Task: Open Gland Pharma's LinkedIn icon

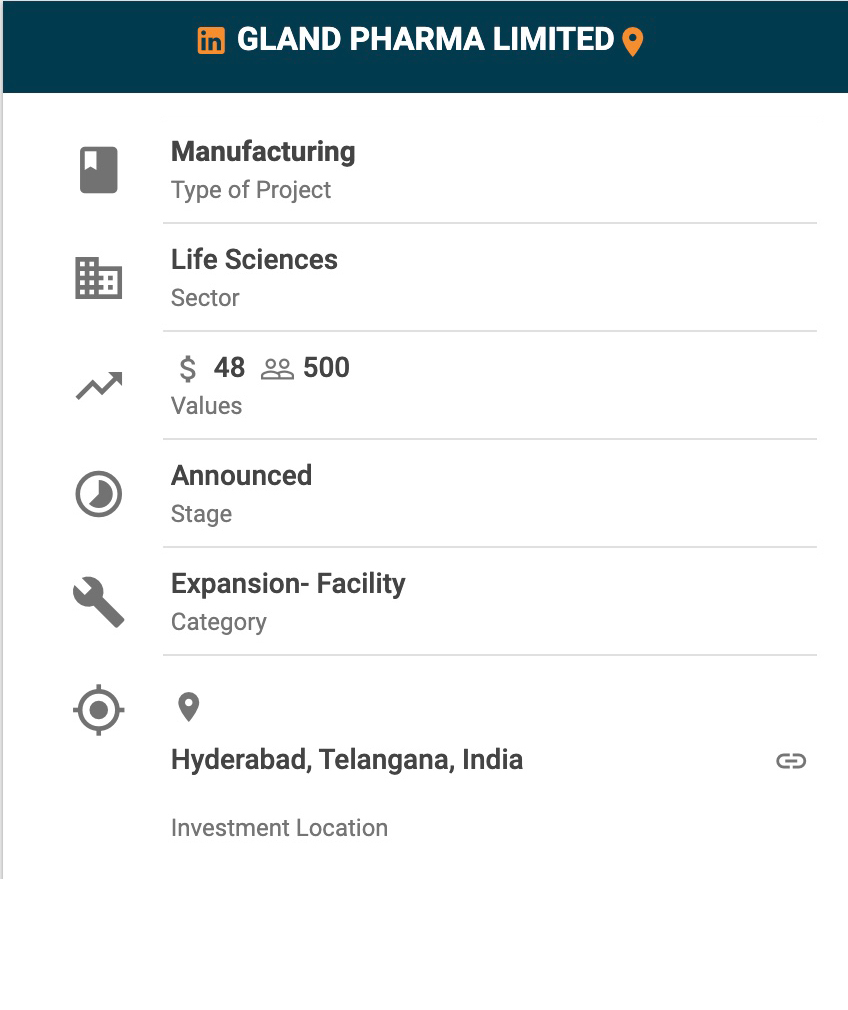Action: [x=210, y=41]
